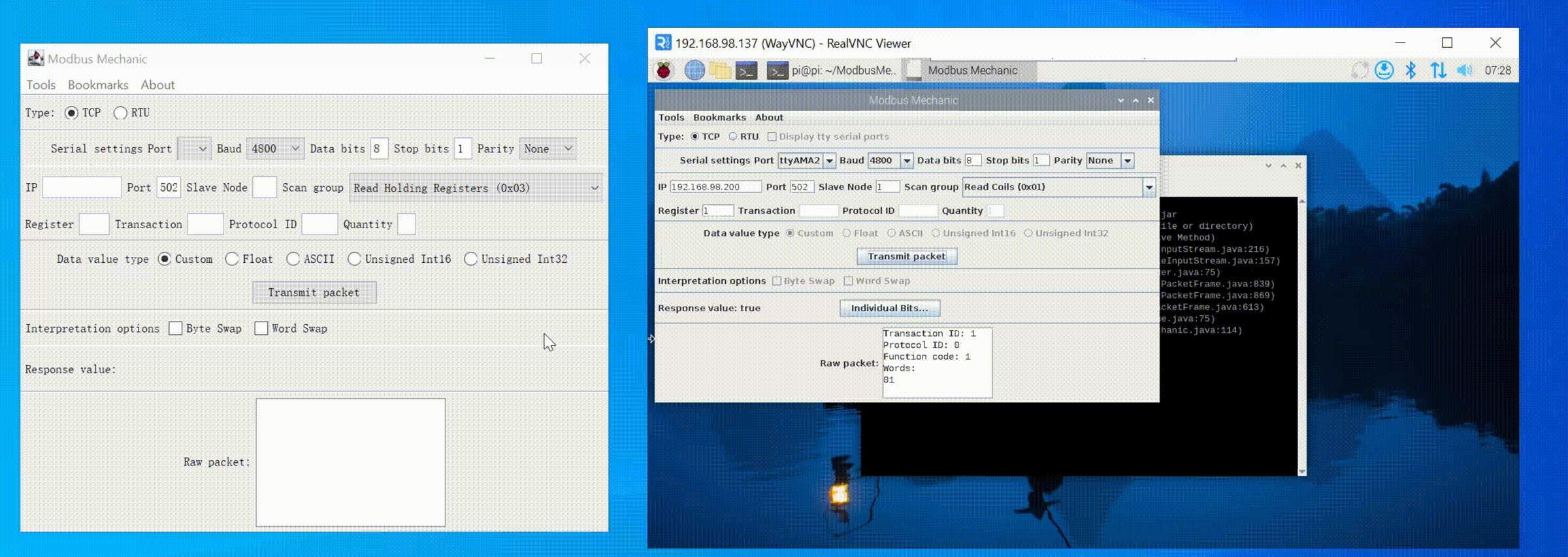Click Data bits field in Windows app
The height and width of the screenshot is (557, 1568).
(379, 148)
